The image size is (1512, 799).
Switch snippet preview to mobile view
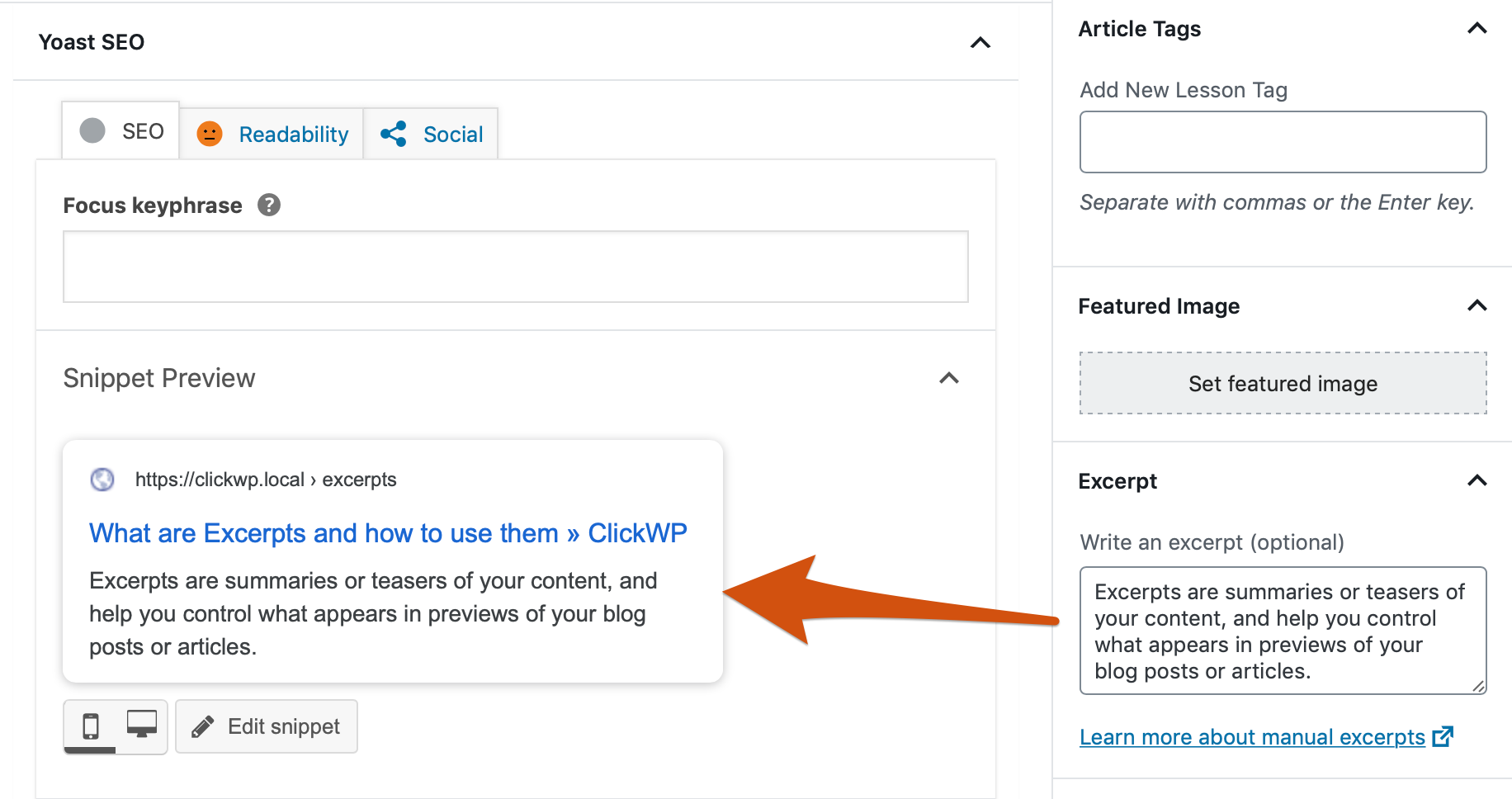[90, 726]
